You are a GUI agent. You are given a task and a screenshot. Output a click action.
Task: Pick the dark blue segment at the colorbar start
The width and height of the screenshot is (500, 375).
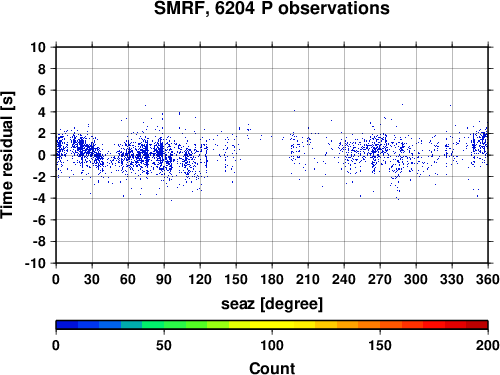(x=67, y=325)
